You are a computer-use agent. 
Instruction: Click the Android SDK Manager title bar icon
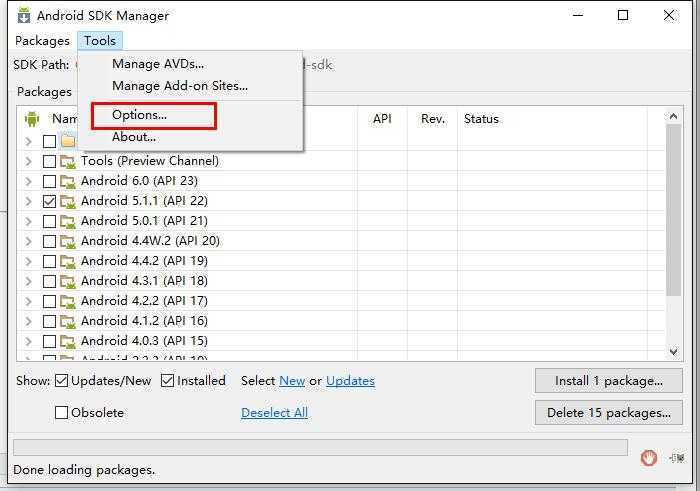point(23,15)
